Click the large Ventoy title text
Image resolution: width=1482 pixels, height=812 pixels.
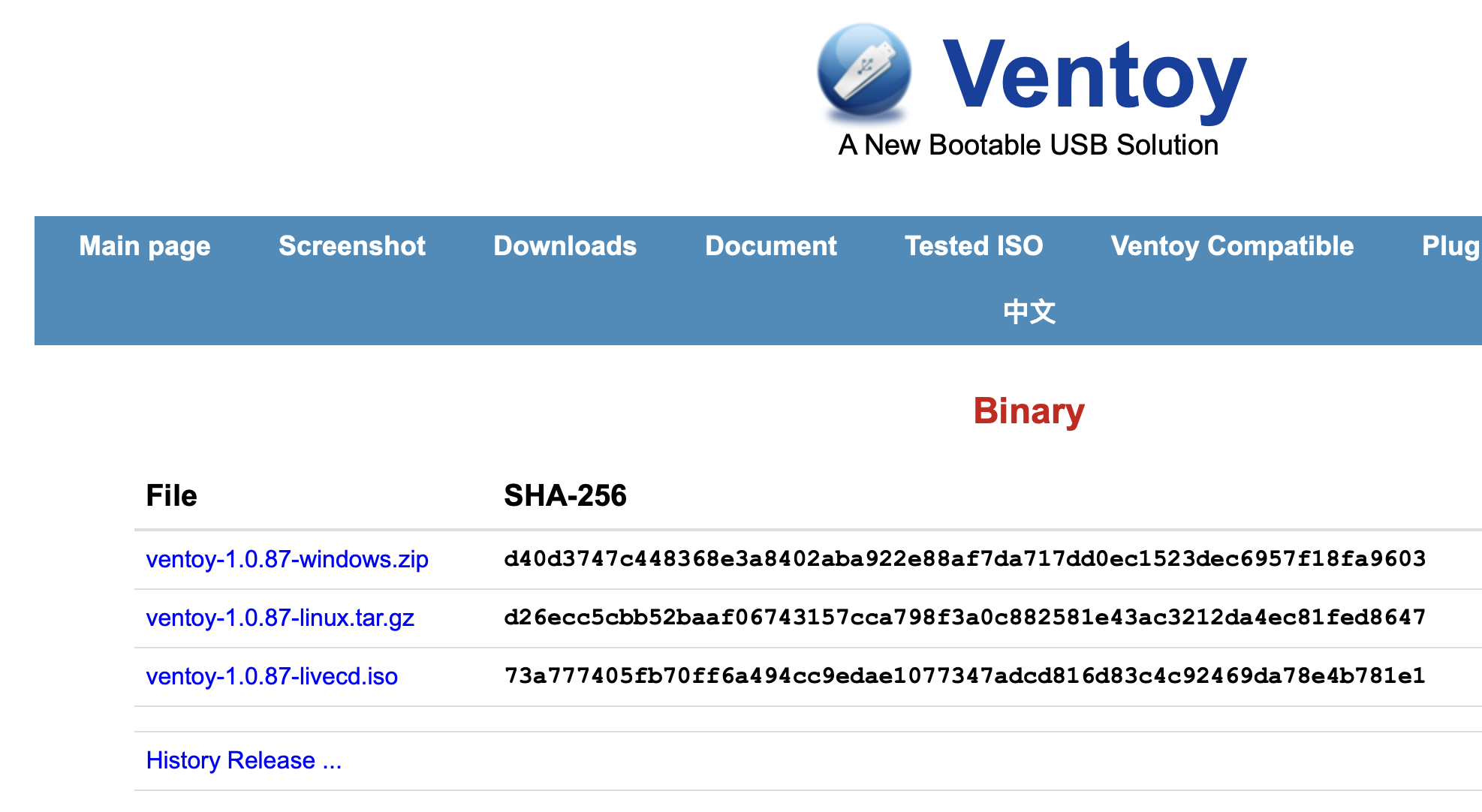pos(1094,77)
